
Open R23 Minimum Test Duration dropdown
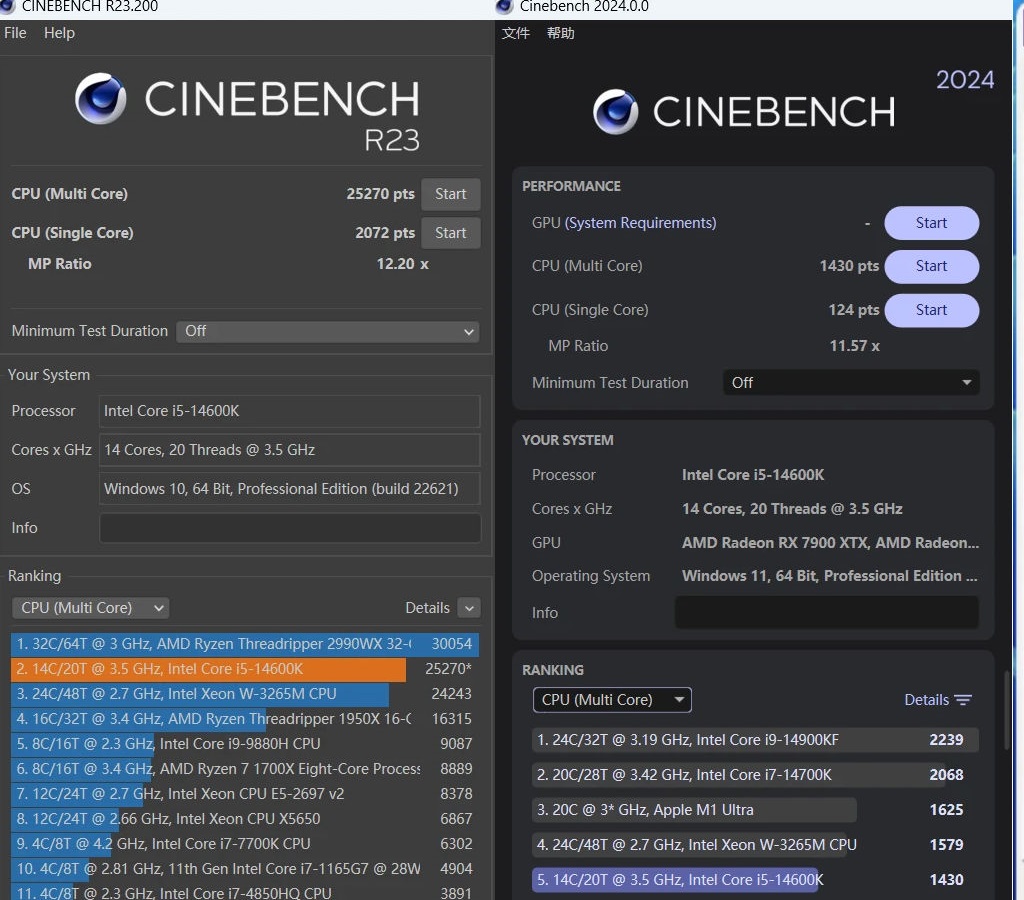[327, 331]
